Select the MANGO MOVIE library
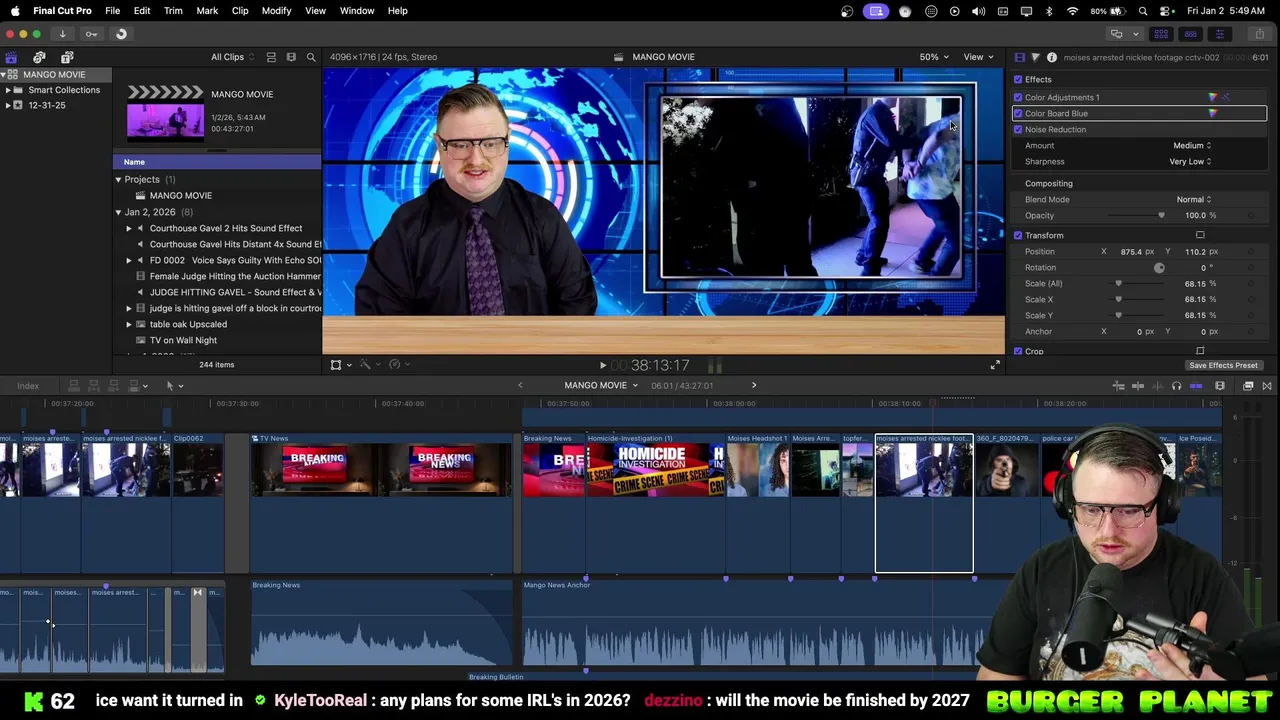Image resolution: width=1280 pixels, height=720 pixels. pyautogui.click(x=54, y=75)
